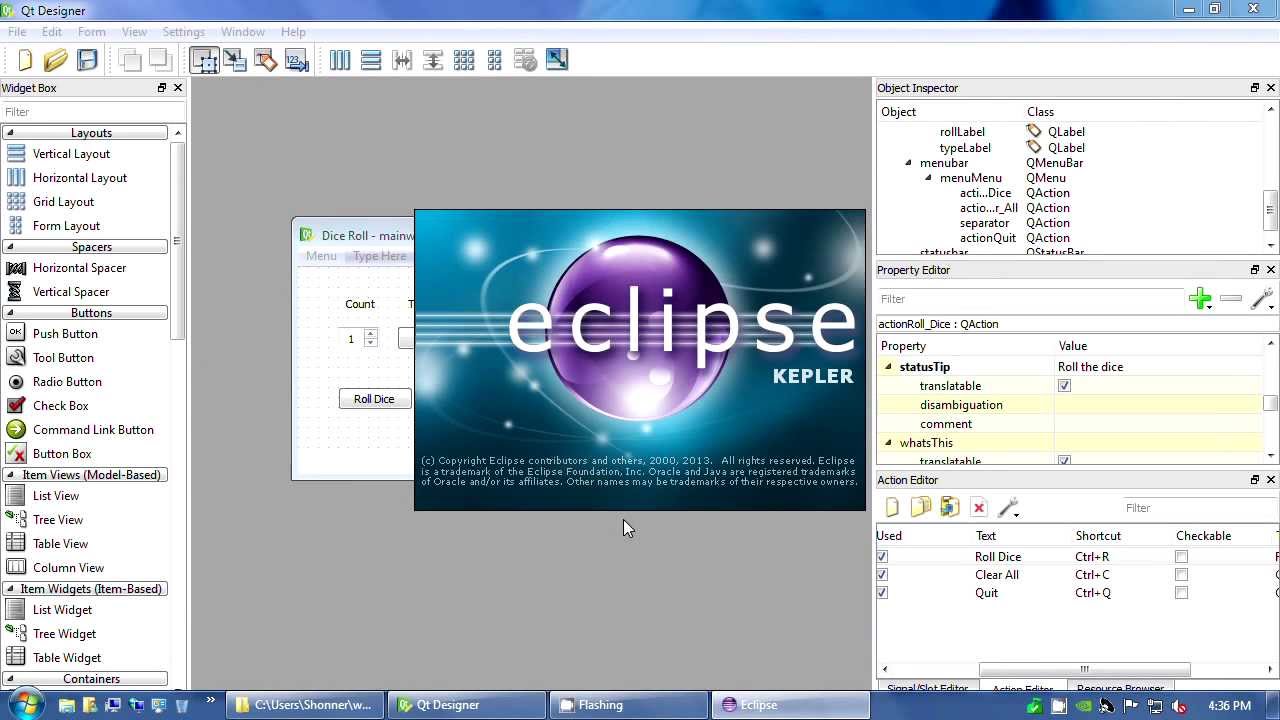Click the Menu item on form menubar
Screen dimensions: 1280x720
(x=321, y=256)
